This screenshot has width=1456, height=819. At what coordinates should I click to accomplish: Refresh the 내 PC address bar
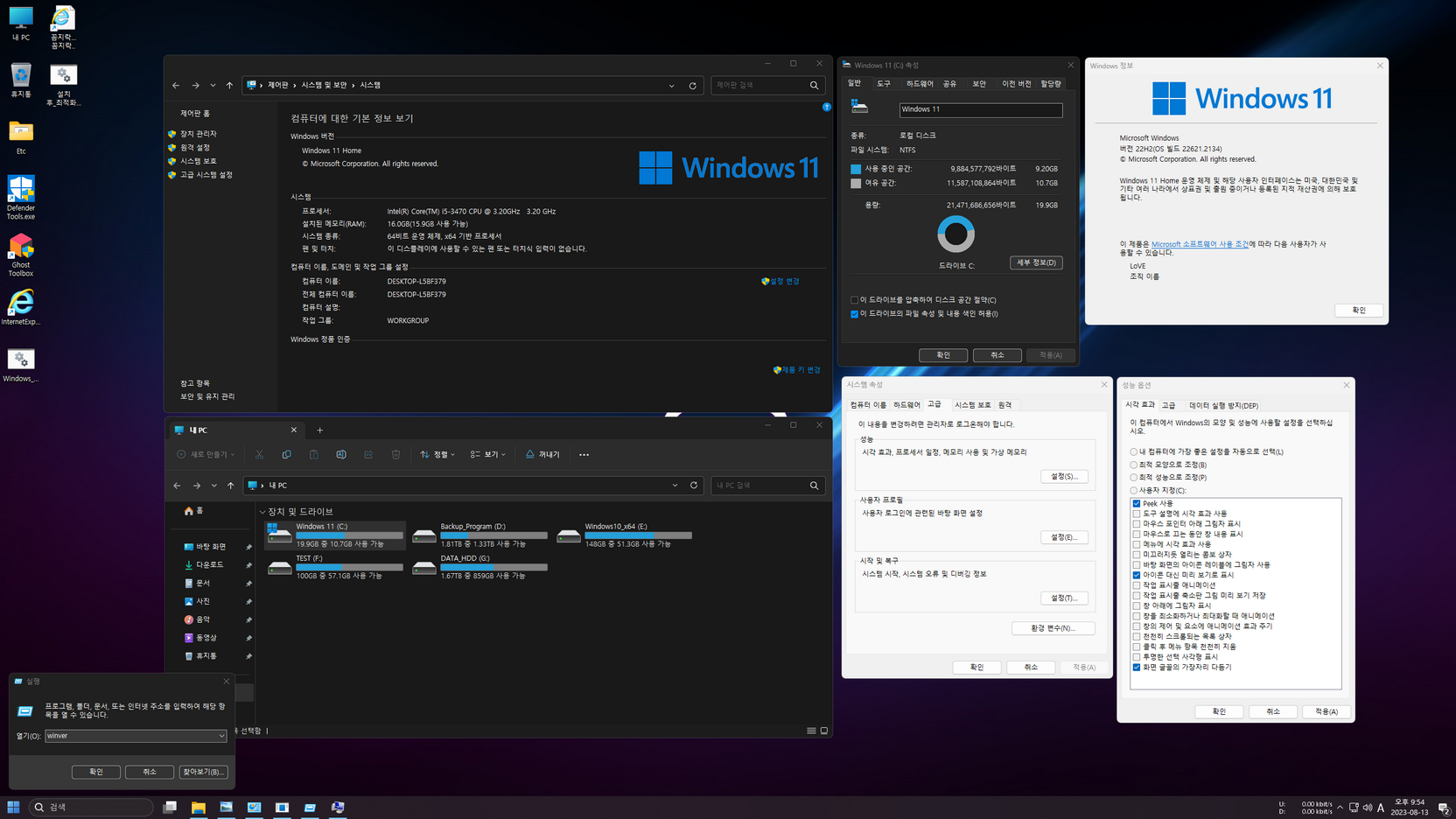coord(694,485)
